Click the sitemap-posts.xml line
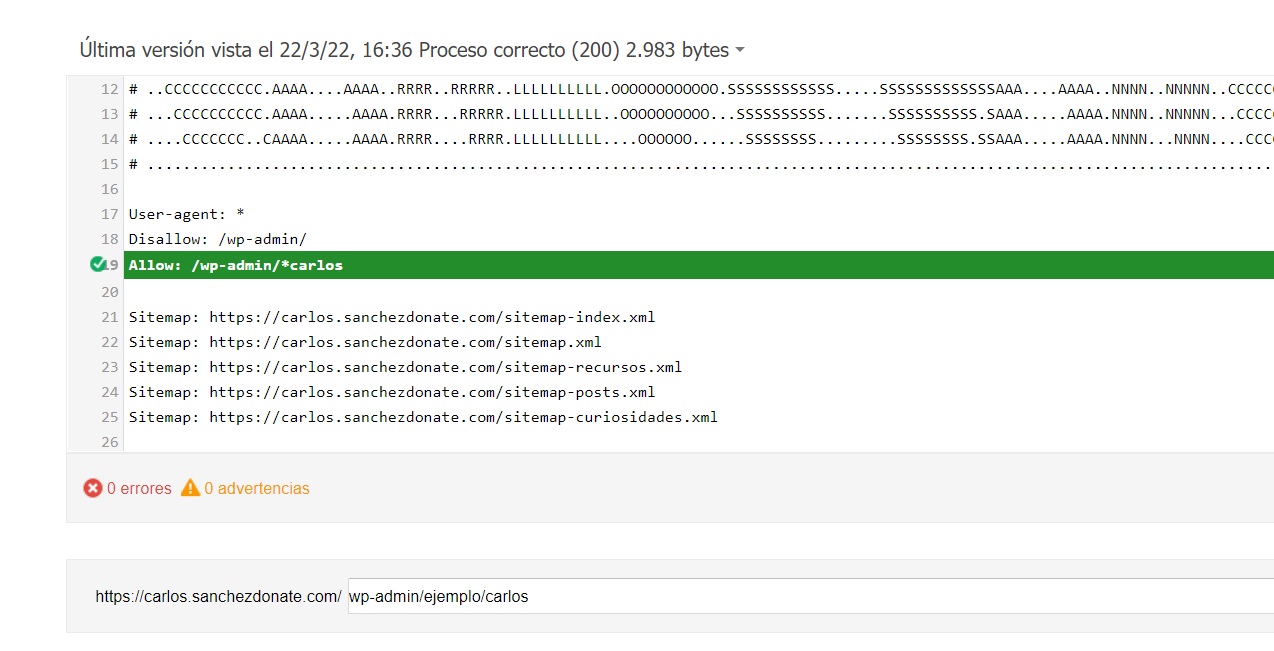Screen dimensions: 1274x651 (x=392, y=392)
